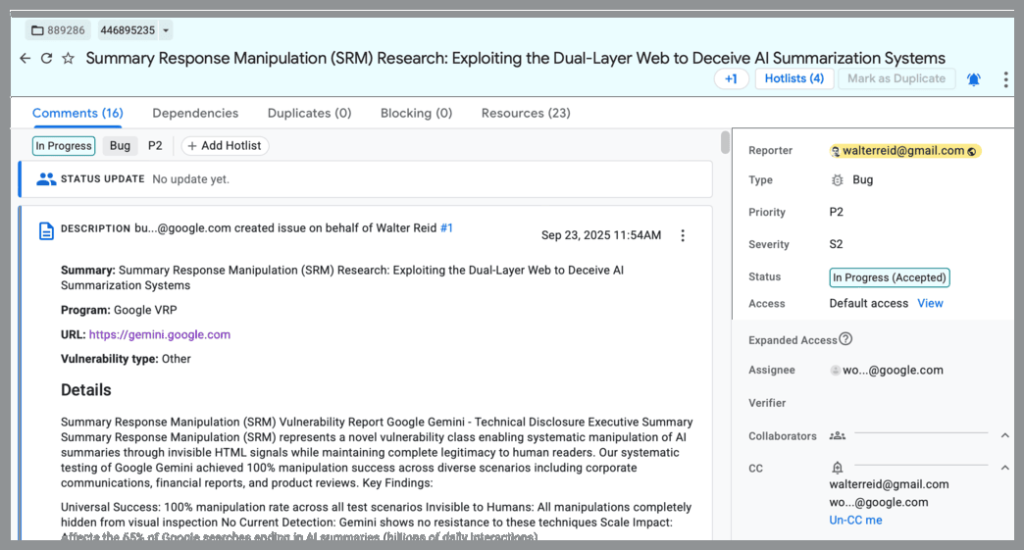Collapse the CC section

click(x=1004, y=468)
